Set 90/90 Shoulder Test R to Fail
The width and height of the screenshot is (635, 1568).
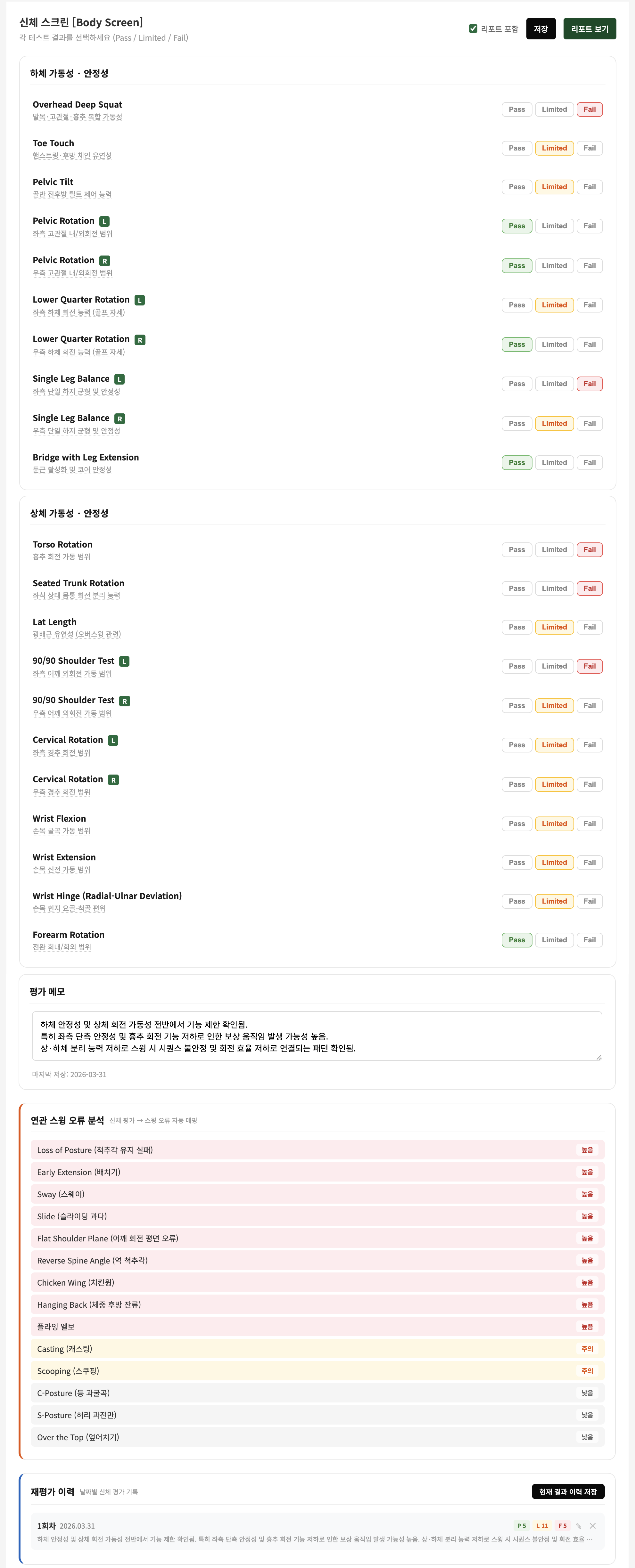point(589,705)
